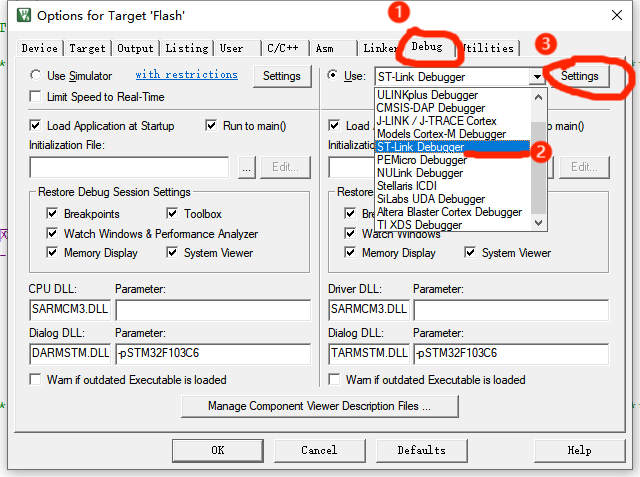Click Driver DLL field SARMCM3.DLL

coord(369,309)
